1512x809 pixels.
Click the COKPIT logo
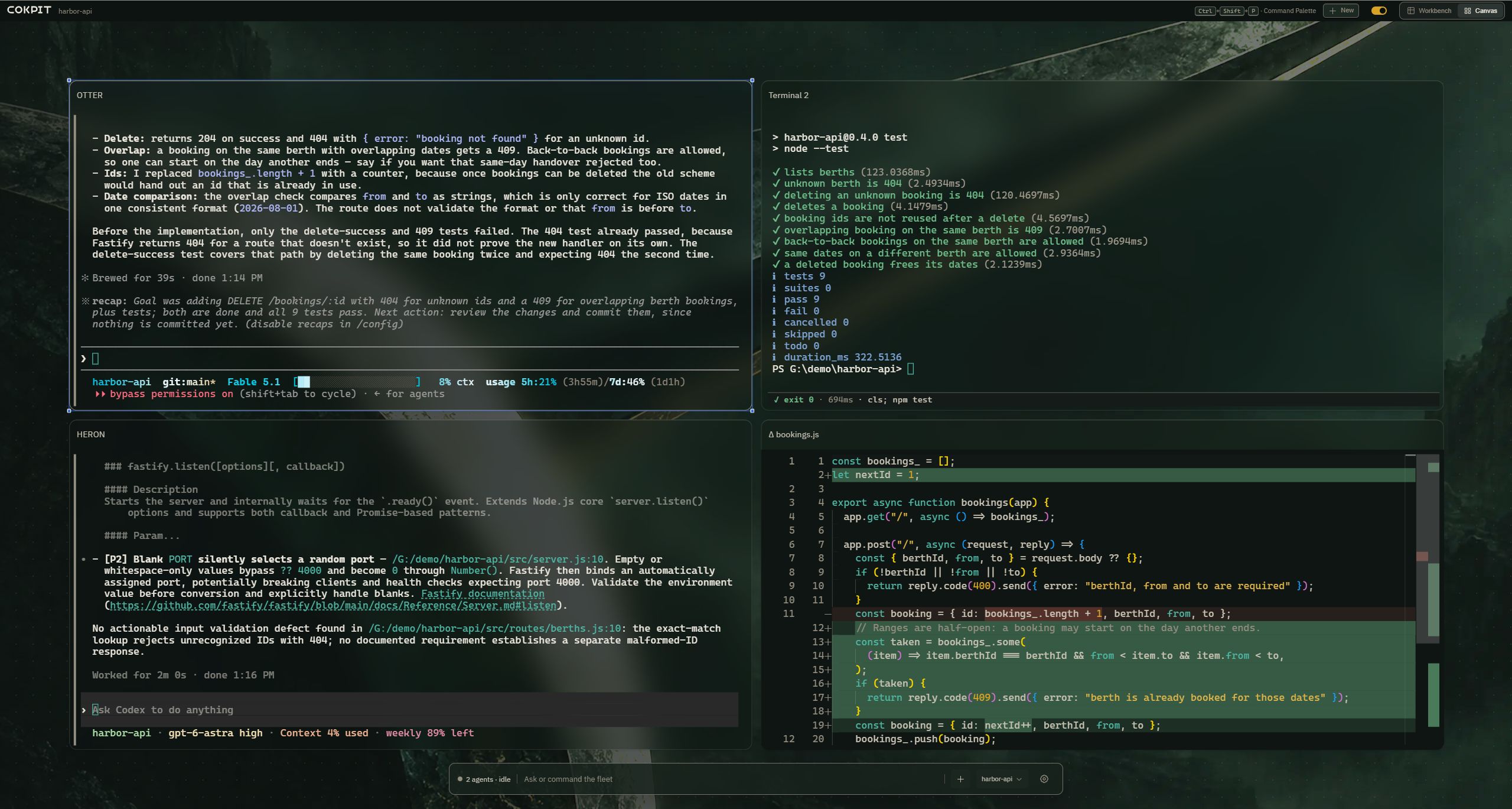pyautogui.click(x=29, y=10)
